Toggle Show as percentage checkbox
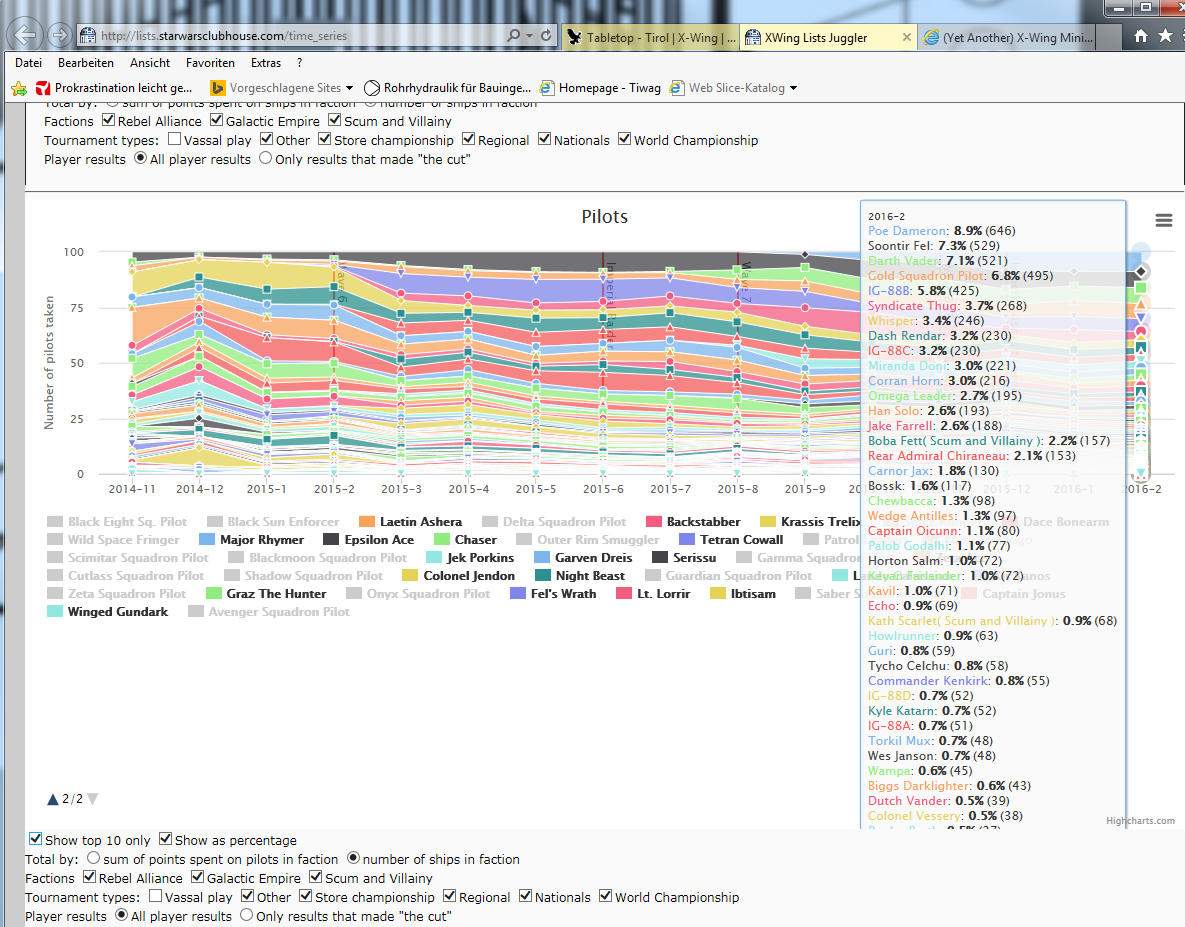Screen dimensions: 1185x927 click(166, 840)
